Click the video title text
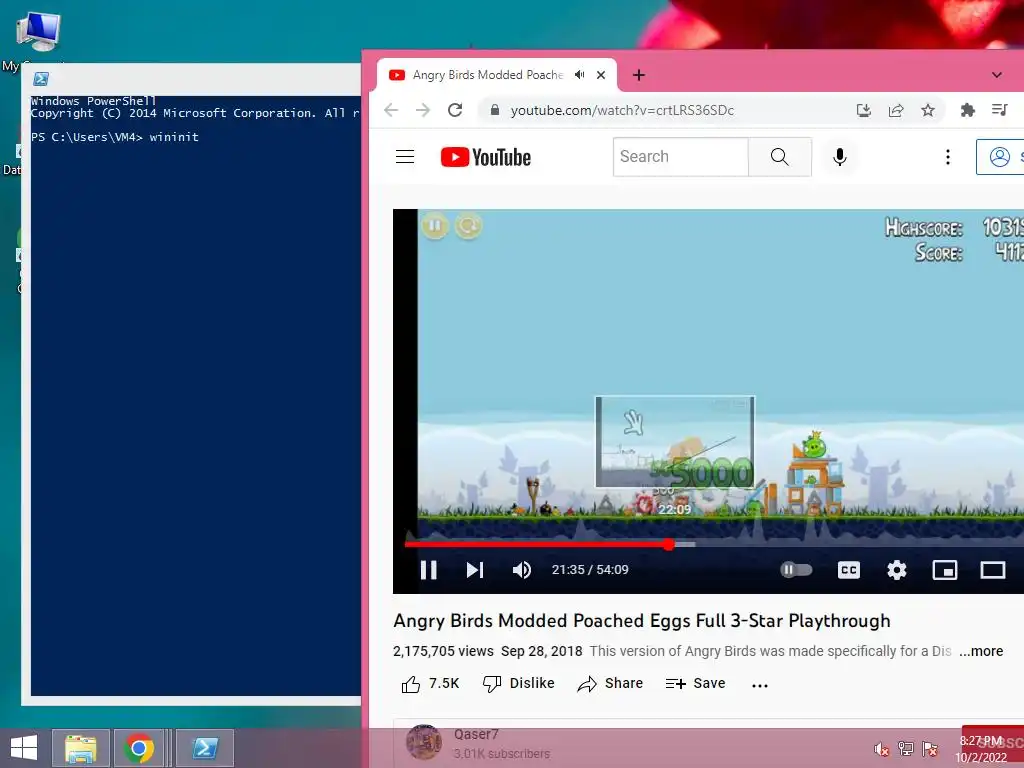 [642, 620]
